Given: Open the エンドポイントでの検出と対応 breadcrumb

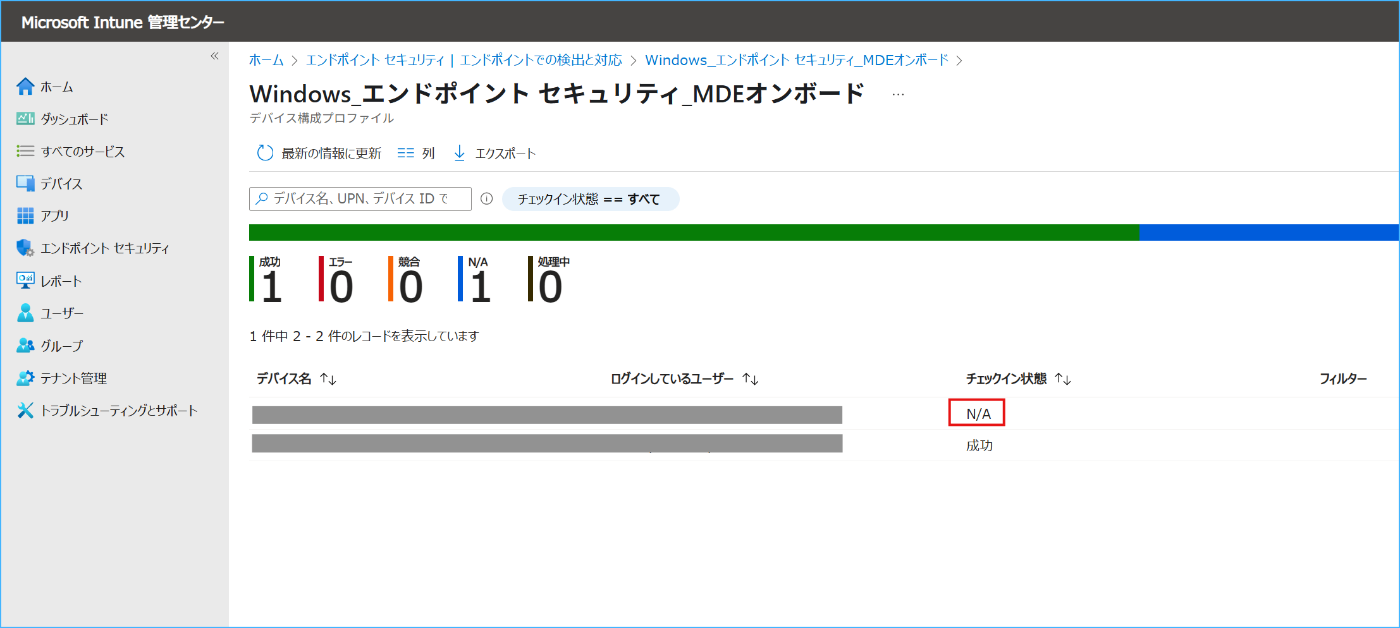Looking at the screenshot, I should click(x=541, y=60).
